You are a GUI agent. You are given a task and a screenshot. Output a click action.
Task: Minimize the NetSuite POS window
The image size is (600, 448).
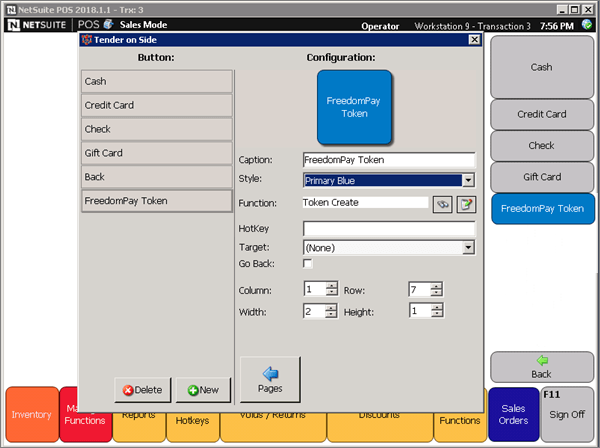(x=561, y=10)
